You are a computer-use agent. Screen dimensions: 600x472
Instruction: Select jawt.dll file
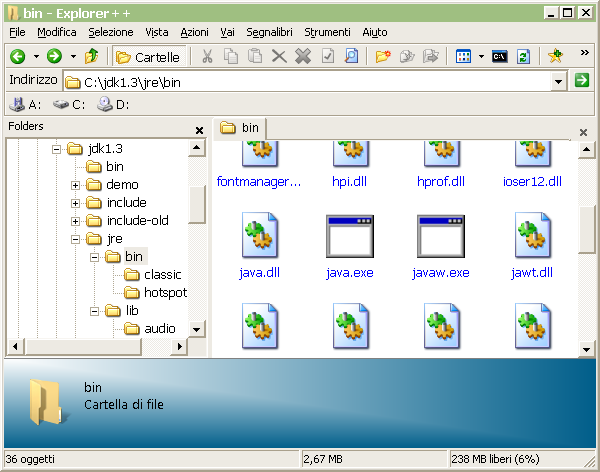532,245
